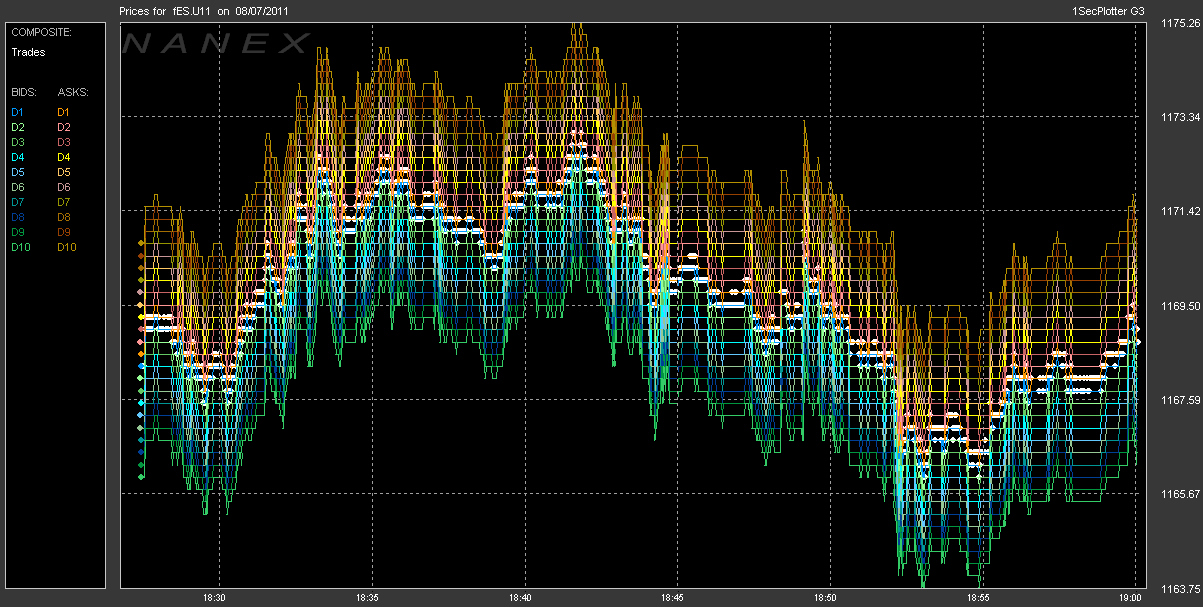Select the D10 ask depth legend label
The image size is (1203, 607).
coord(67,247)
